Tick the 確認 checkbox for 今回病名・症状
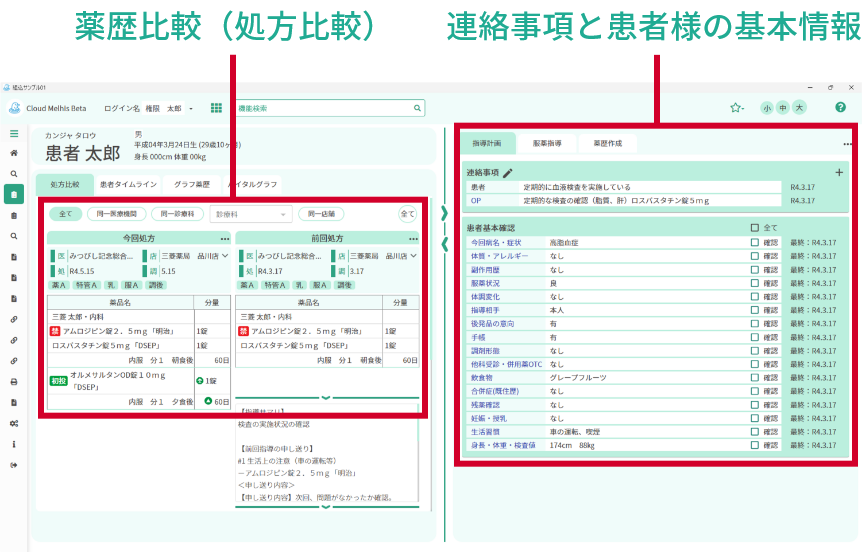Screen dimensions: 862x552 [755, 243]
